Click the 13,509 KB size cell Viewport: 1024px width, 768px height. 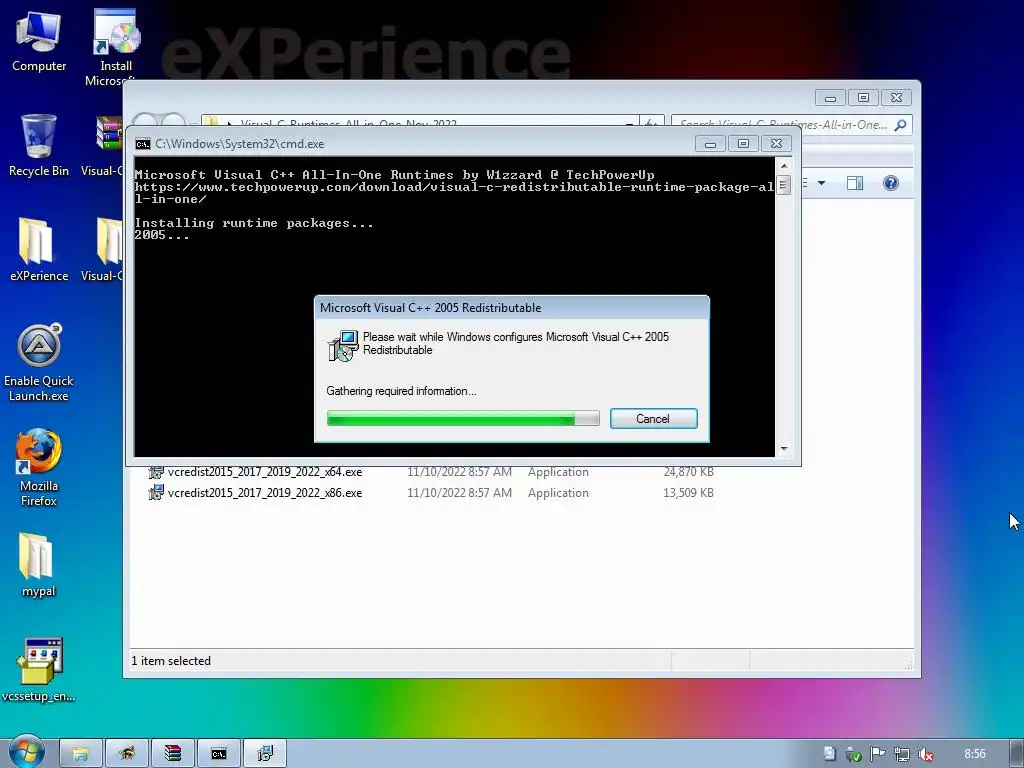coord(688,492)
